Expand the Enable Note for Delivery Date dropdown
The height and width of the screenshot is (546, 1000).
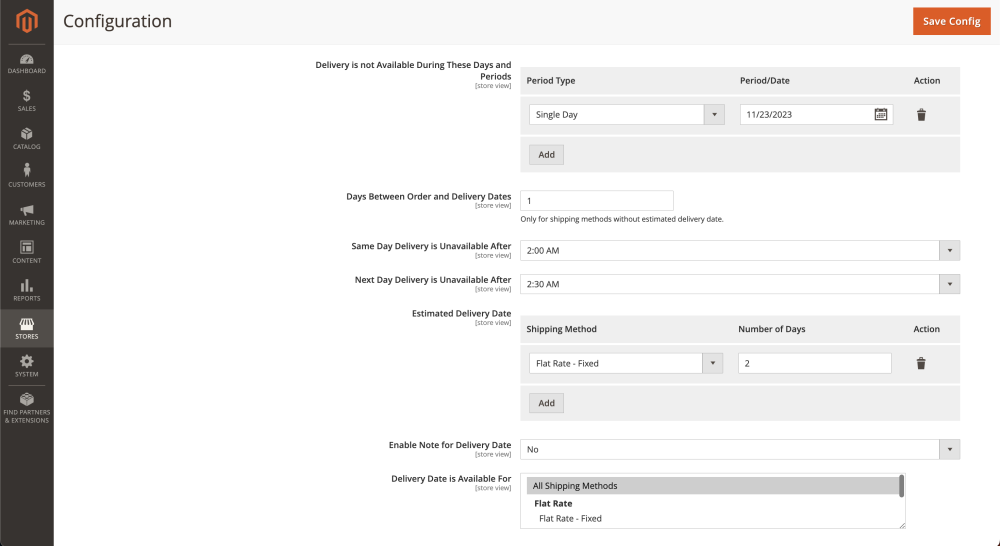click(740, 450)
